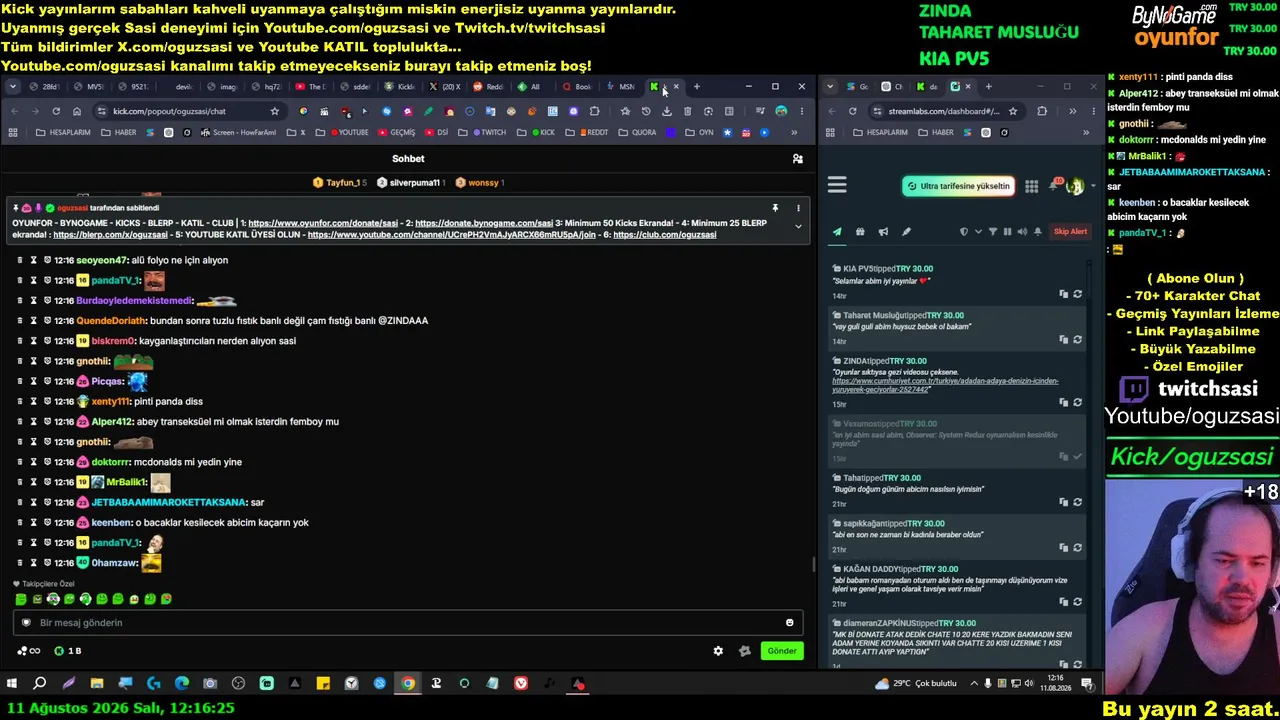Open the cumhuriyet.com.tr link in ZINDA's tip
This screenshot has width=1280, height=720.
945,385
